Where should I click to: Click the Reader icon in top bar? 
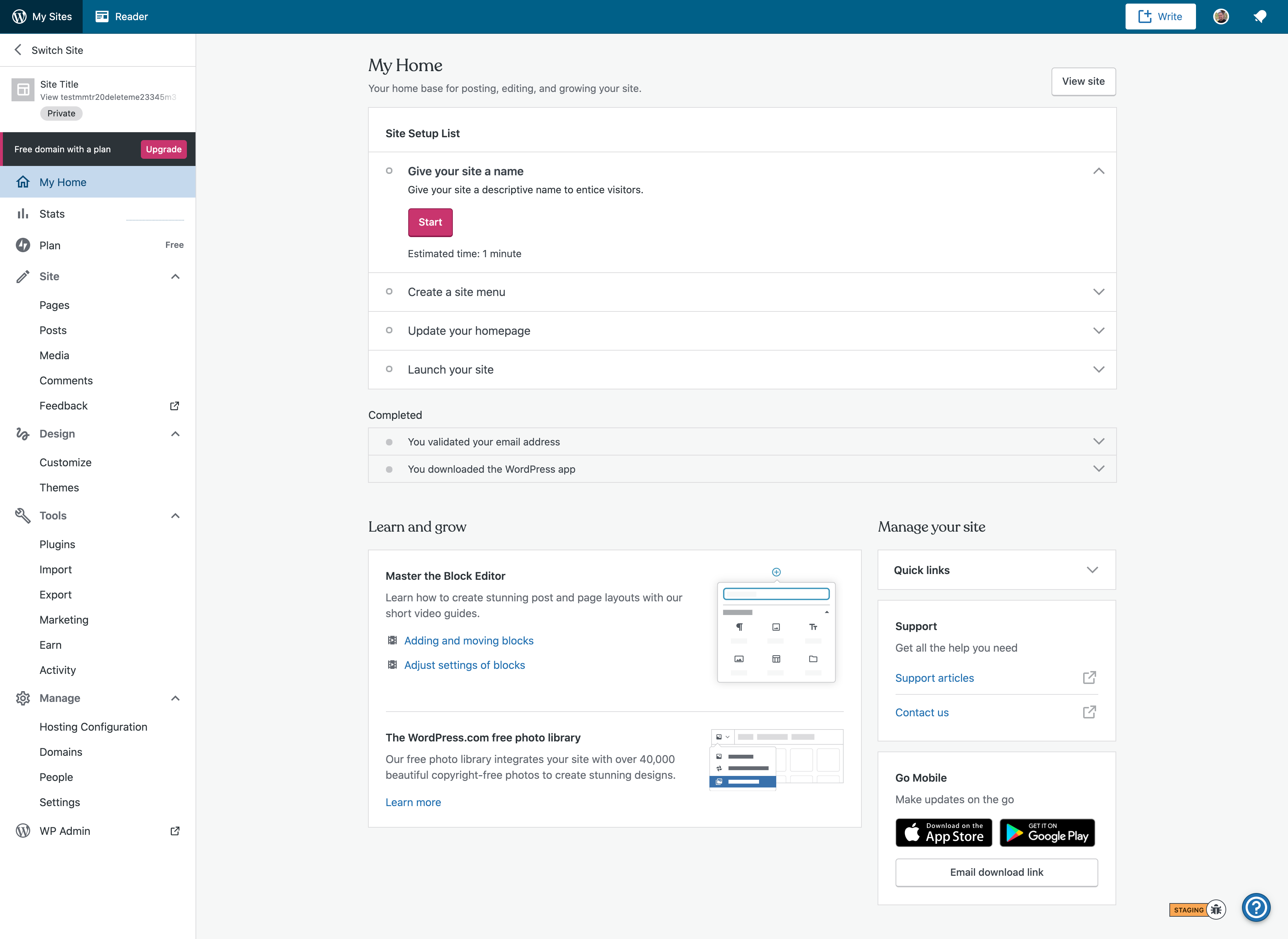(x=102, y=17)
